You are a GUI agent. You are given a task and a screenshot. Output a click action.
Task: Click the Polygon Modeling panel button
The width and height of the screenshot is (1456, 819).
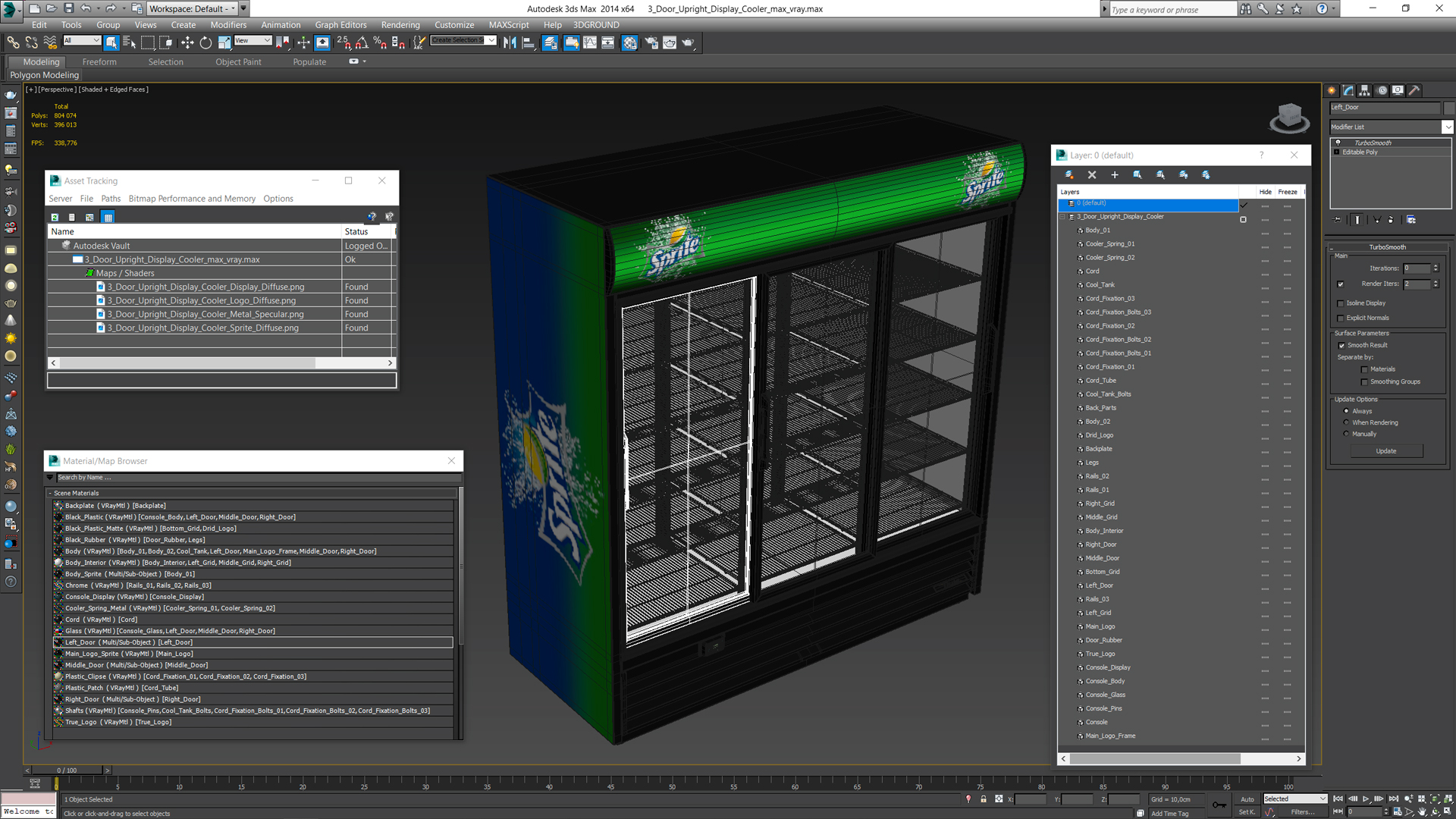44,75
